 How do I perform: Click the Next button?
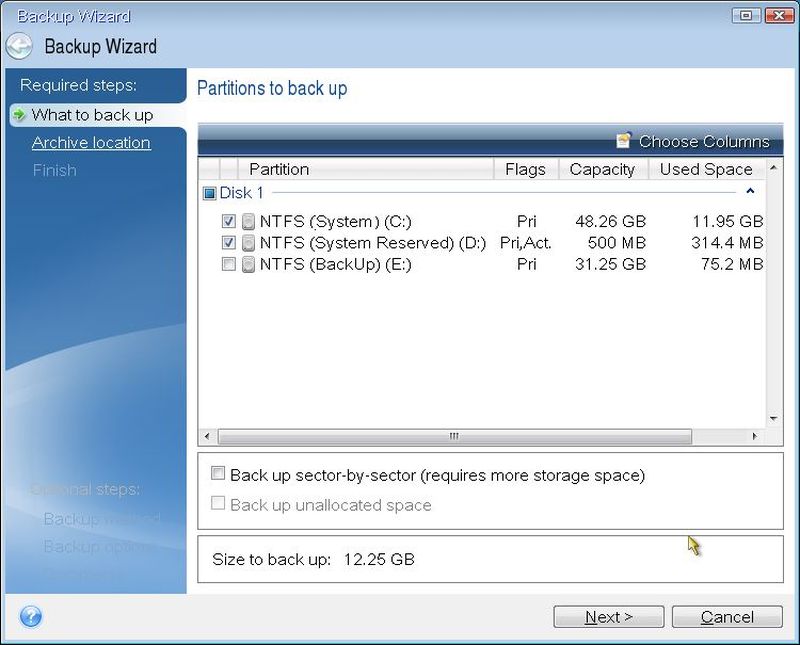coord(608,617)
